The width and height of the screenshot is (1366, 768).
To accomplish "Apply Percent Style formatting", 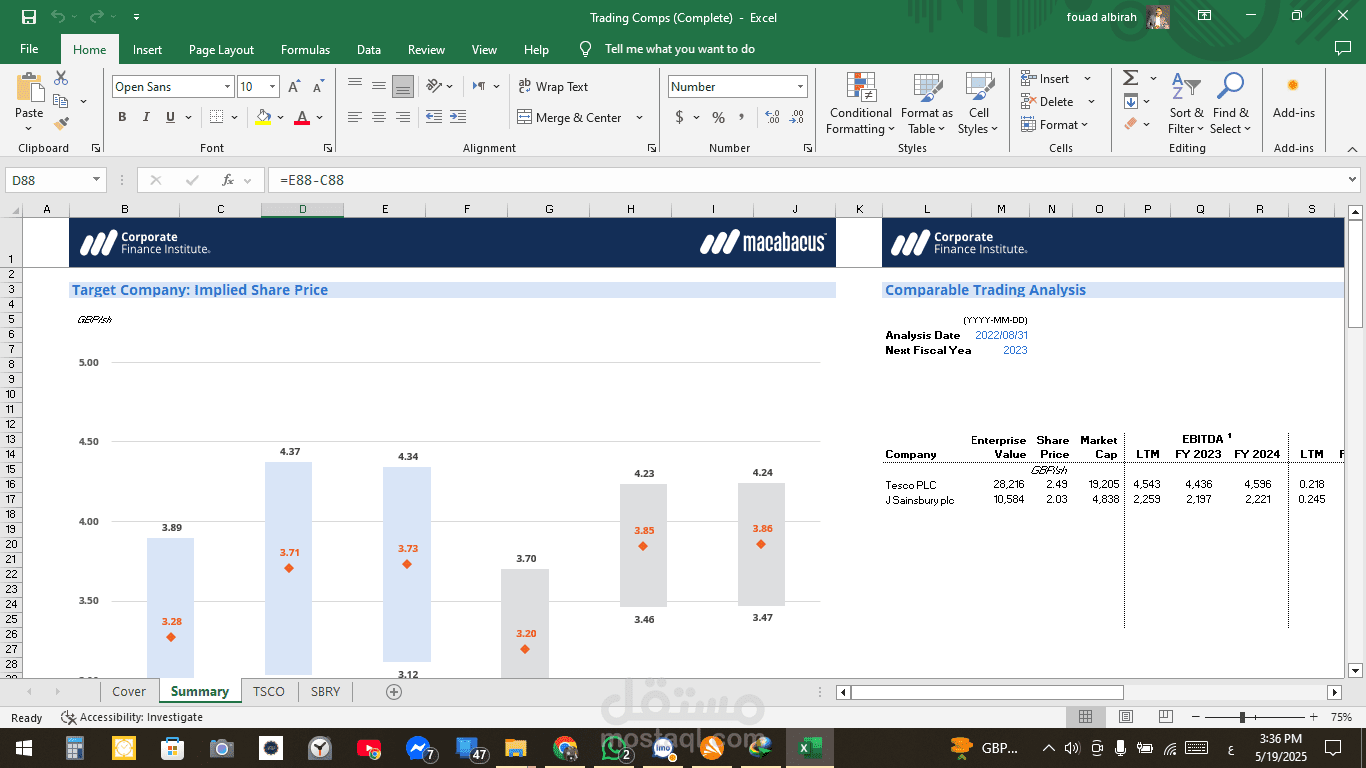I will (718, 118).
